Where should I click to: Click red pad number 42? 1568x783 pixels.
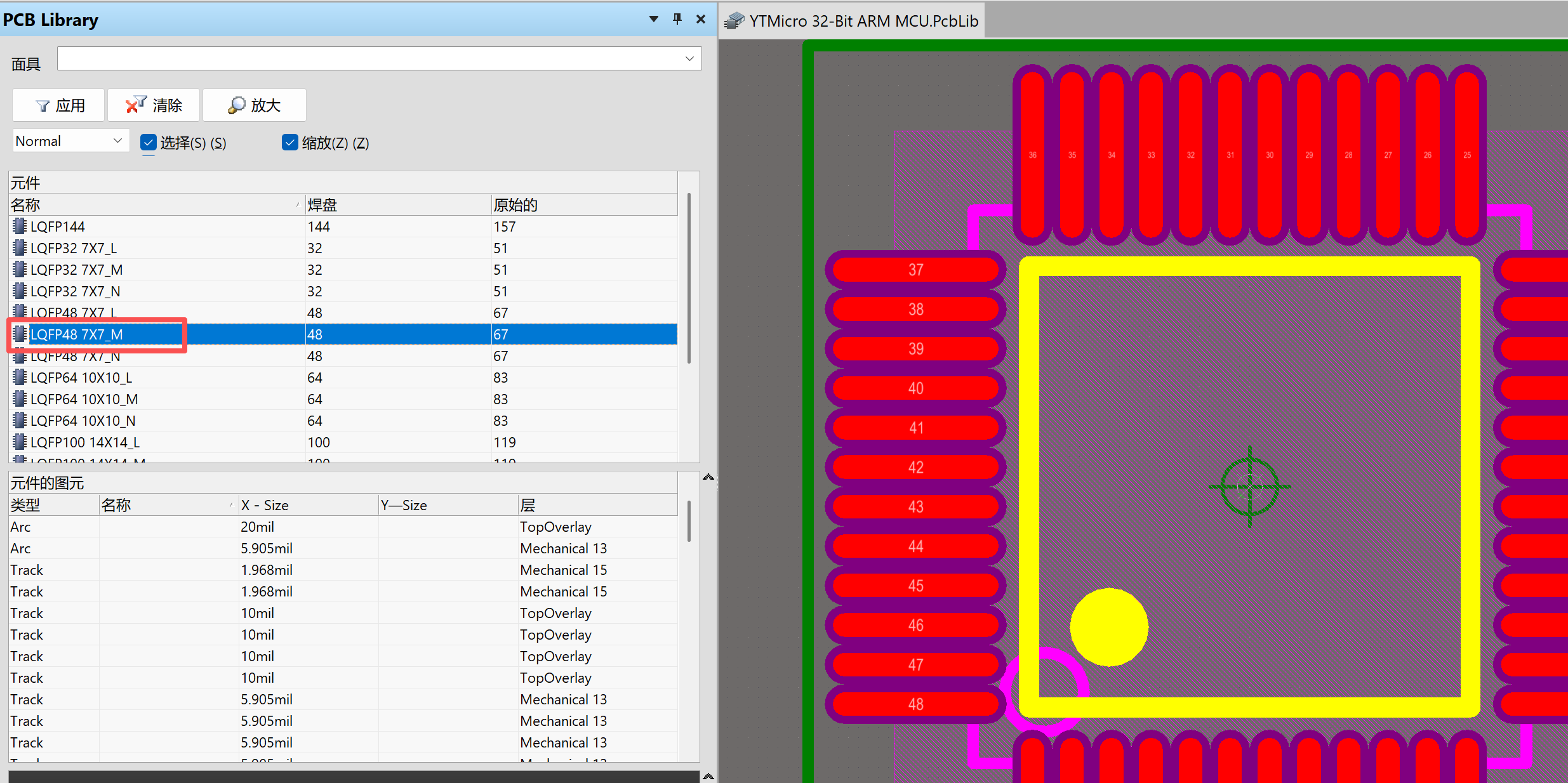pyautogui.click(x=915, y=467)
